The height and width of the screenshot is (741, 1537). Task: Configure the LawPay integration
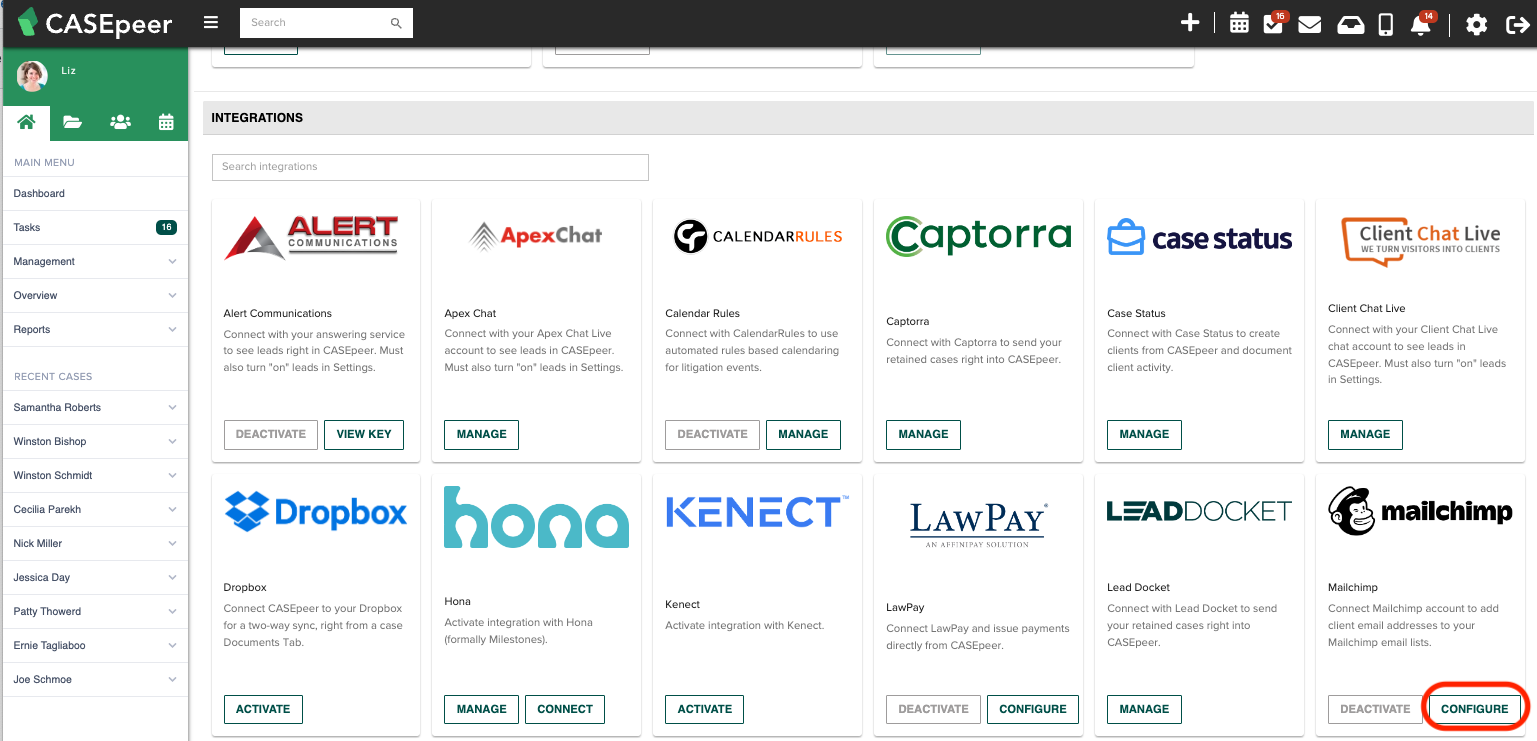pos(1033,710)
